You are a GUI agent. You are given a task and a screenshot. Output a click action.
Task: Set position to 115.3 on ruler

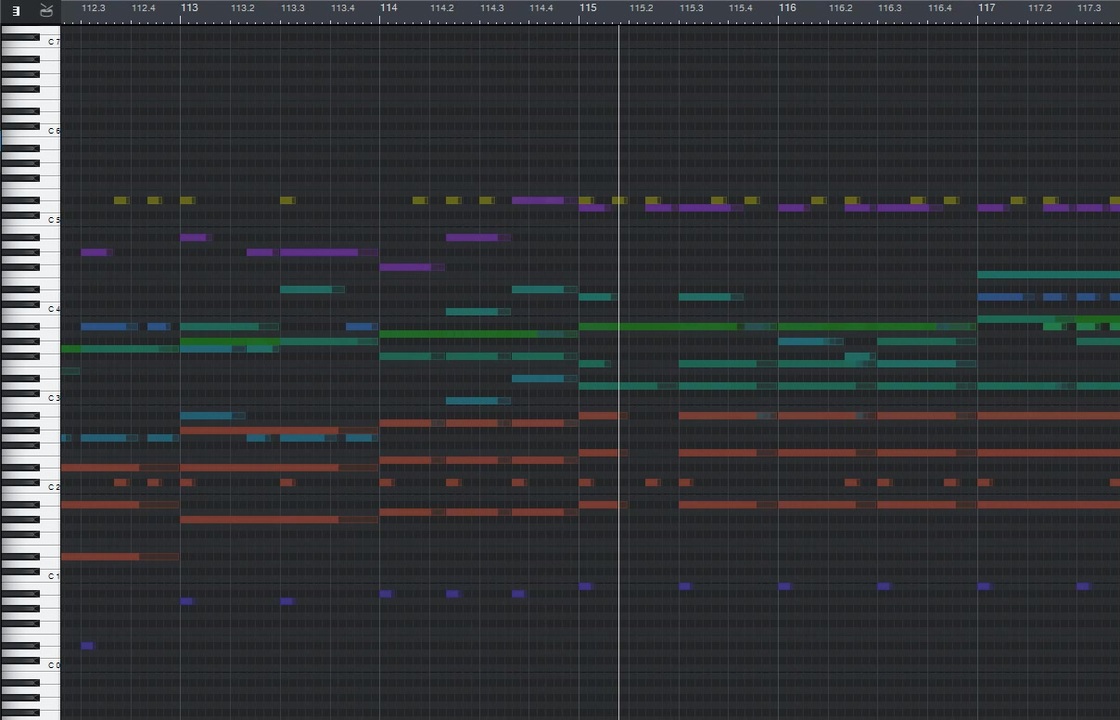[691, 9]
